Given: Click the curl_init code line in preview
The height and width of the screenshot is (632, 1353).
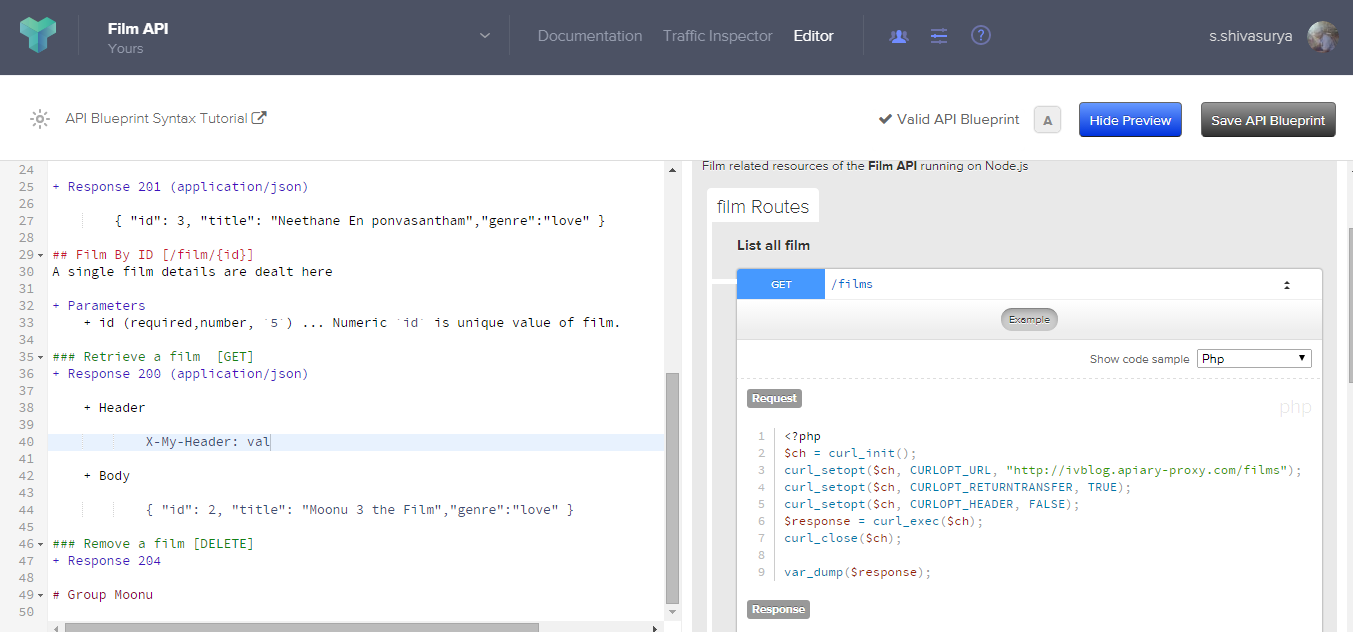Looking at the screenshot, I should point(850,453).
